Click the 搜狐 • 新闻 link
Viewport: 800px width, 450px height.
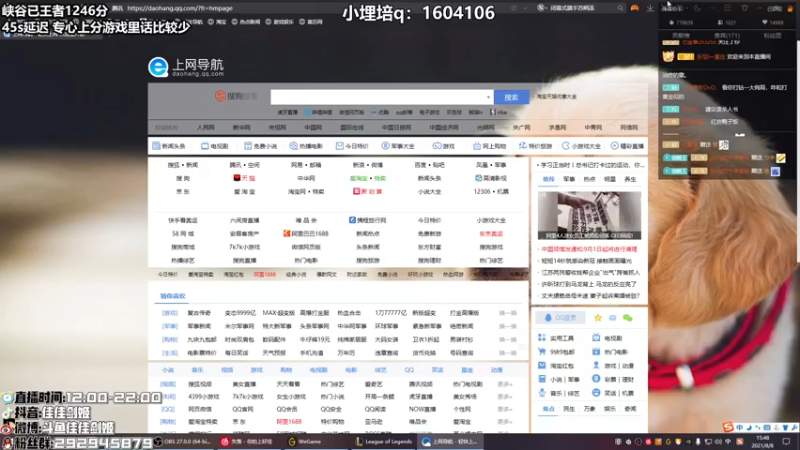point(183,165)
